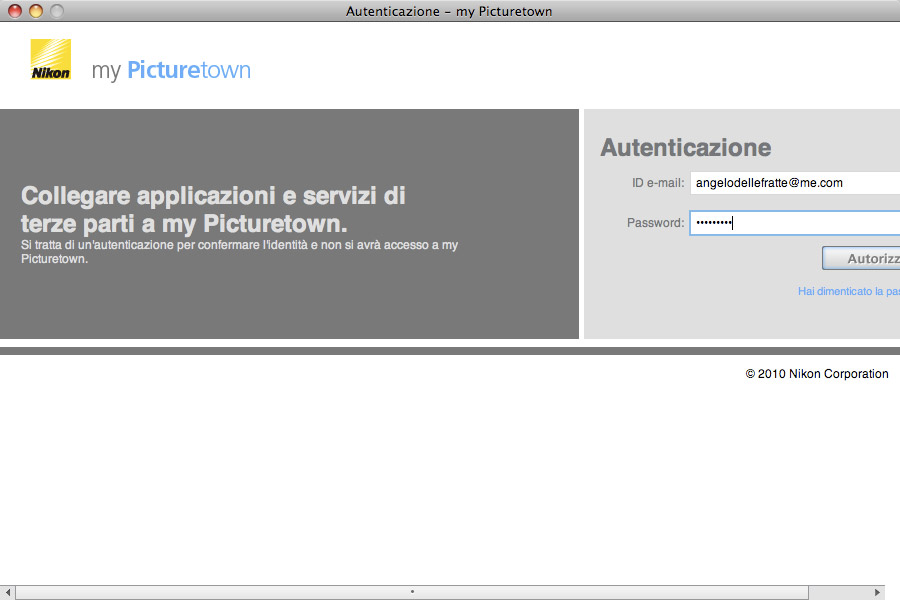
Task: Click the Autorizza button
Action: click(861, 258)
